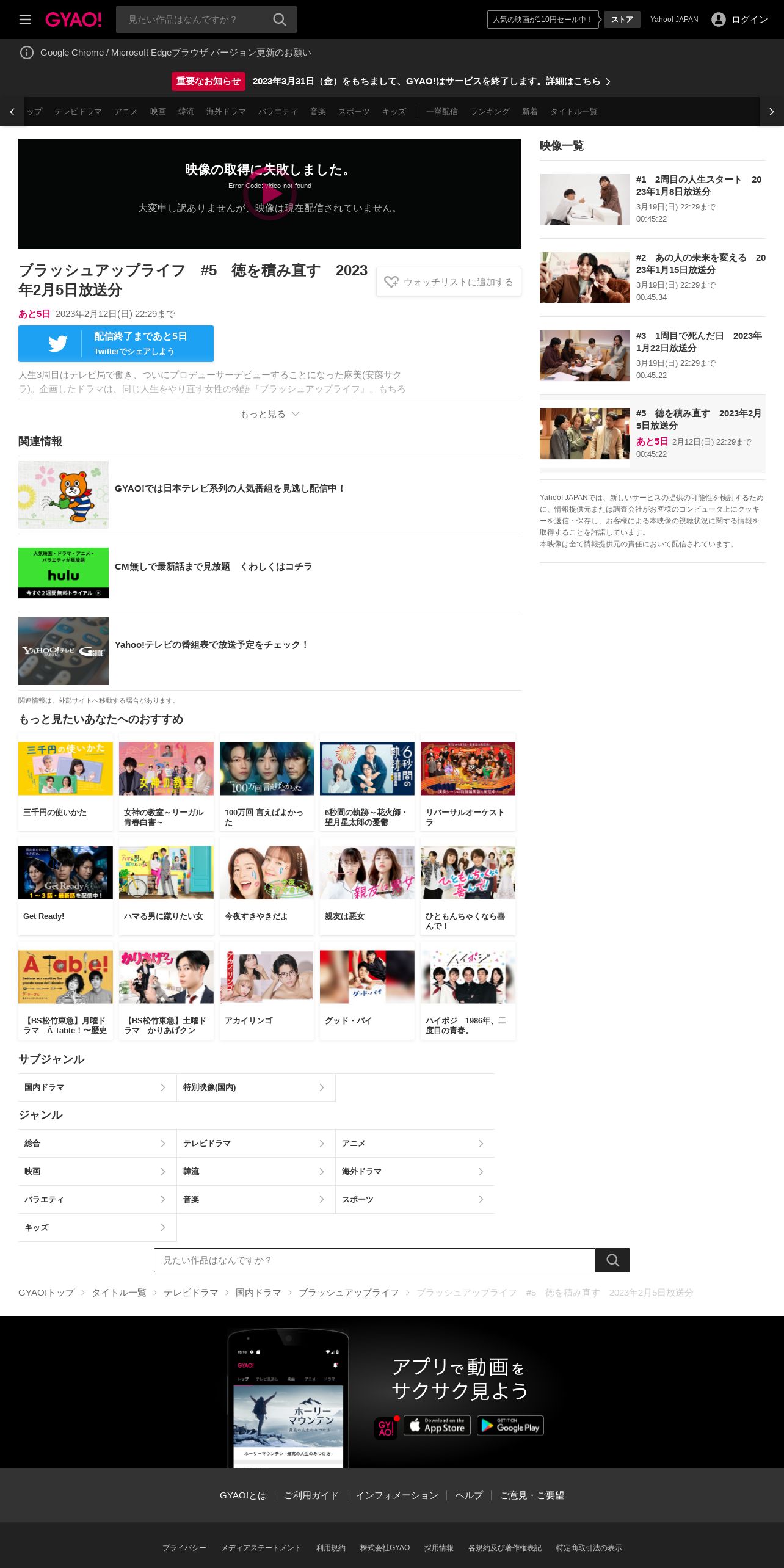Screen dimensions: 784x1568
Task: Open recommended title ハイポジ 1986年
Action: tap(468, 990)
